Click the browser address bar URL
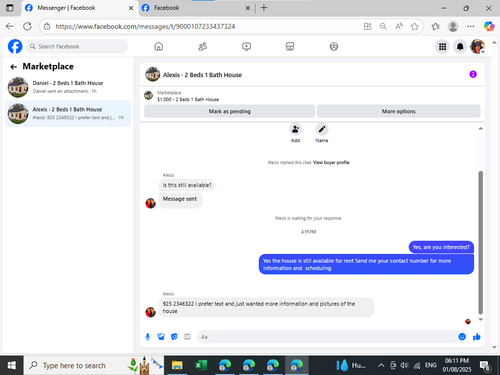The width and height of the screenshot is (500, 375). (145, 26)
